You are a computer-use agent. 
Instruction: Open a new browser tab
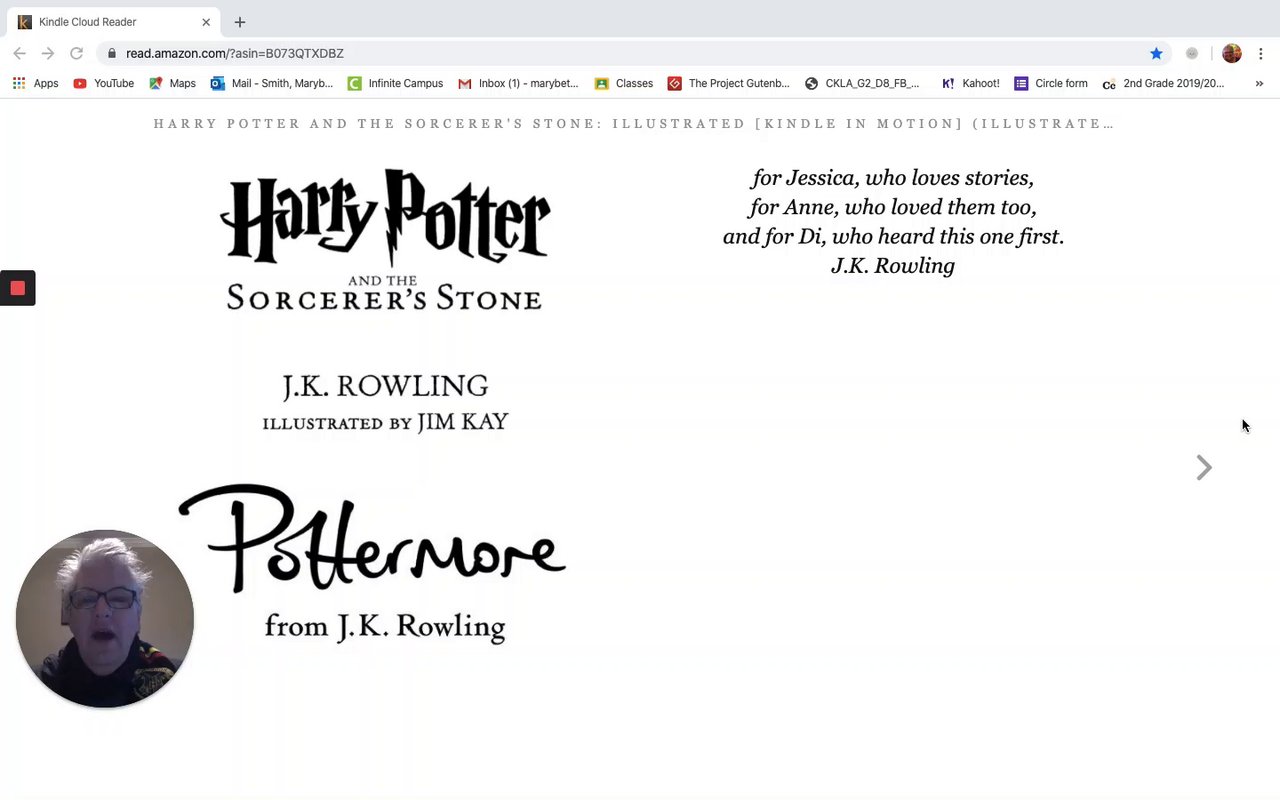pyautogui.click(x=239, y=22)
